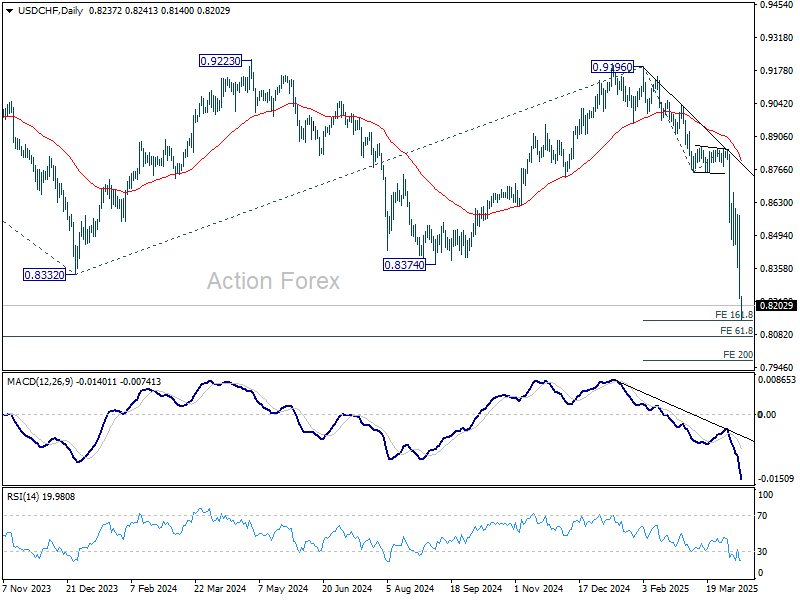Click the 7 Nov 2023 date marker
The width and height of the screenshot is (800, 600).
(26, 590)
